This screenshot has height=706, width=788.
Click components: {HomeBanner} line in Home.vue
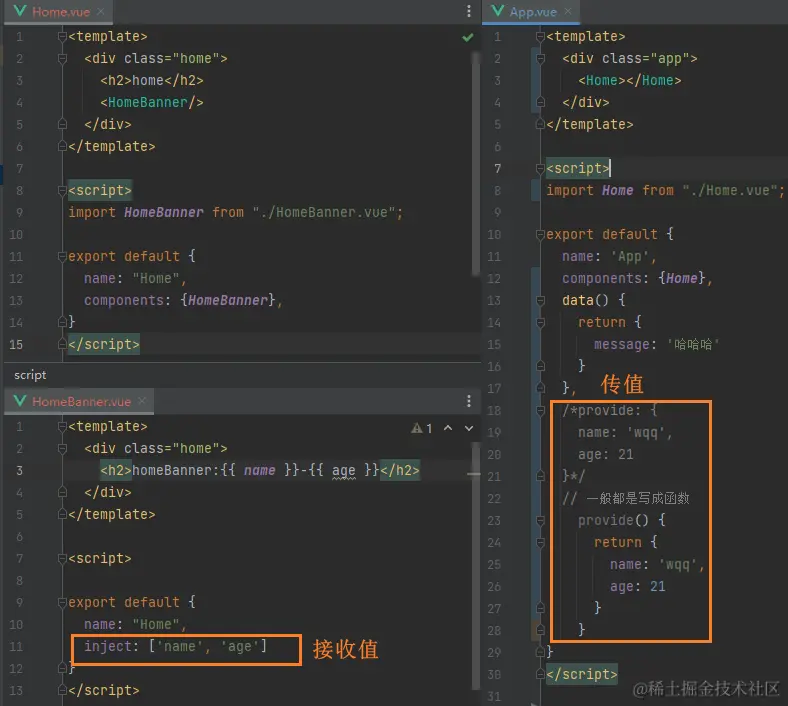[183, 300]
